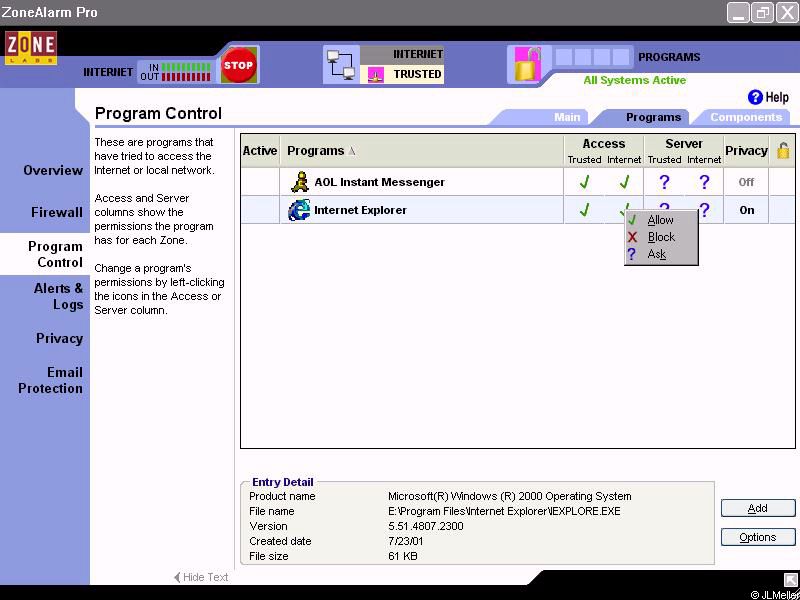Click the created date 7/23/01
Screen dimensions: 800x600
tap(405, 541)
